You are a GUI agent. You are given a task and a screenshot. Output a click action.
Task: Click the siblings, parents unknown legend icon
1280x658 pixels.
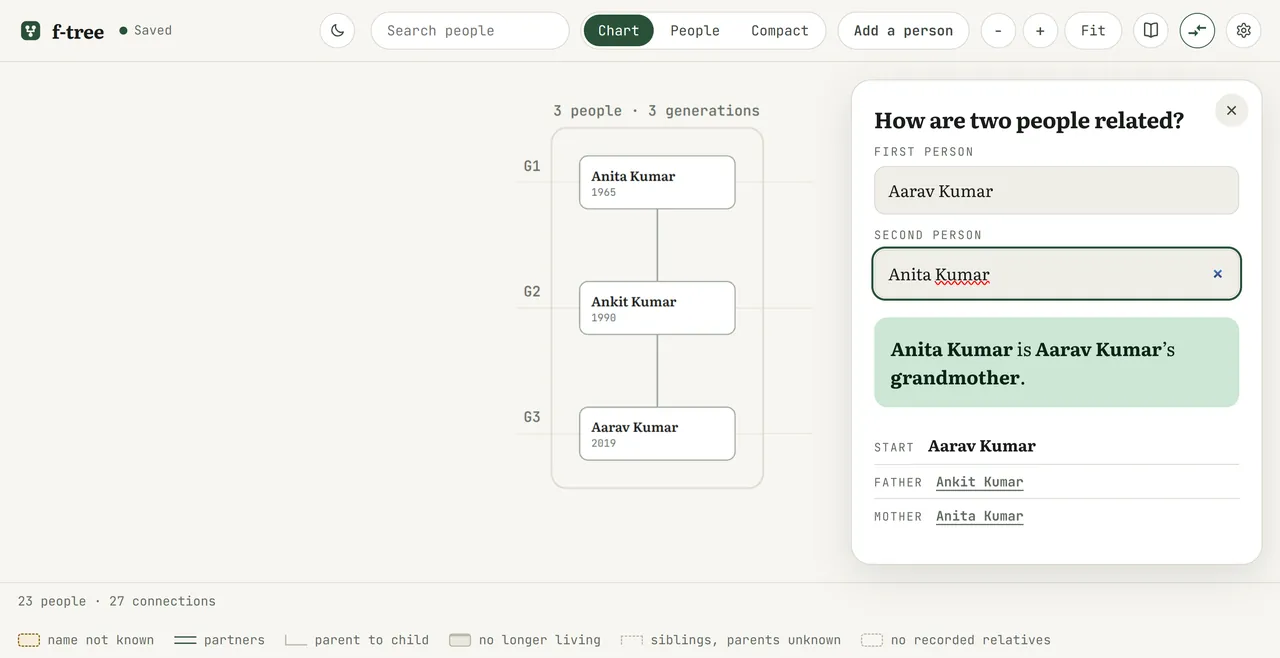631,640
